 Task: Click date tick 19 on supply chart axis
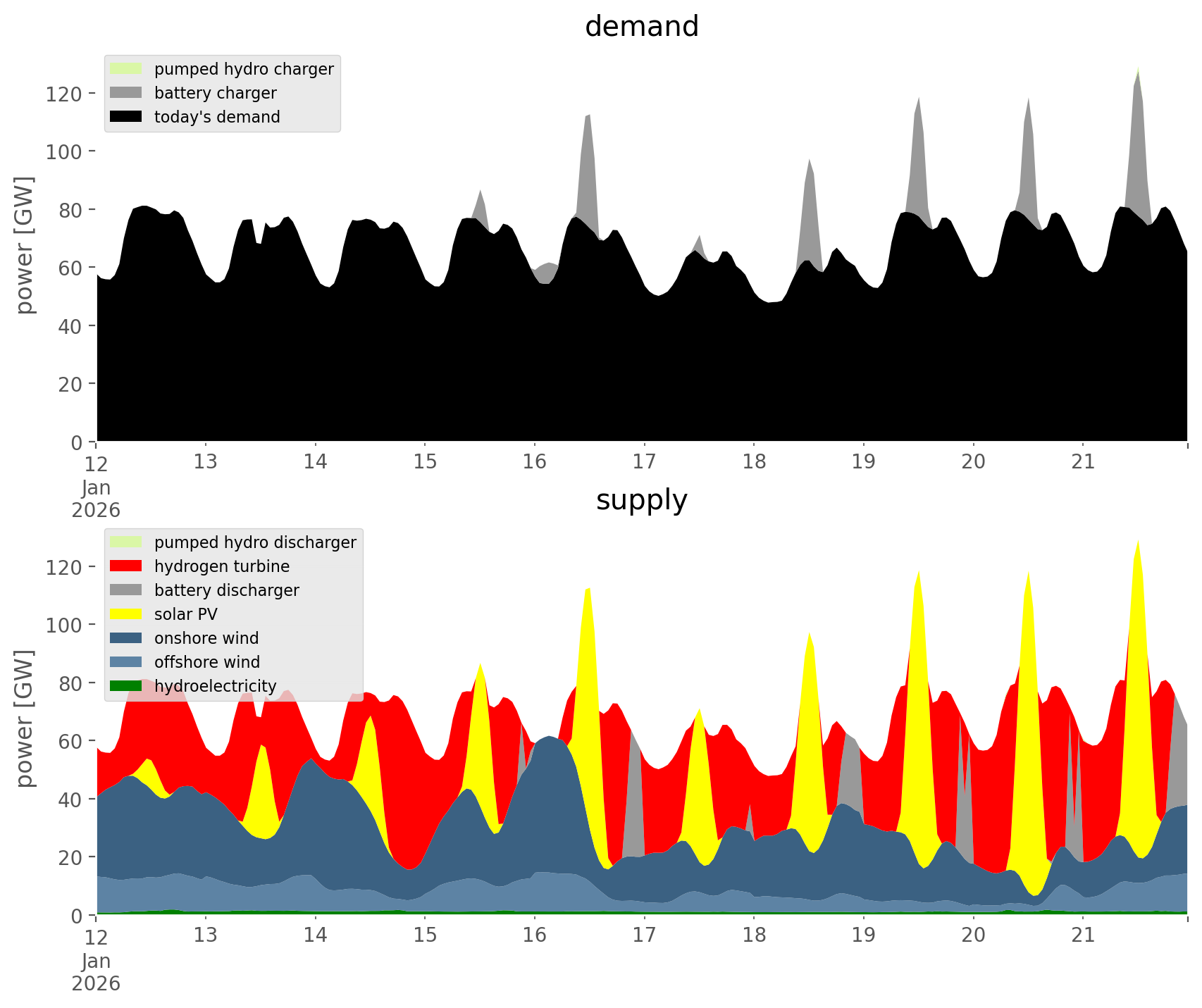coord(864,935)
